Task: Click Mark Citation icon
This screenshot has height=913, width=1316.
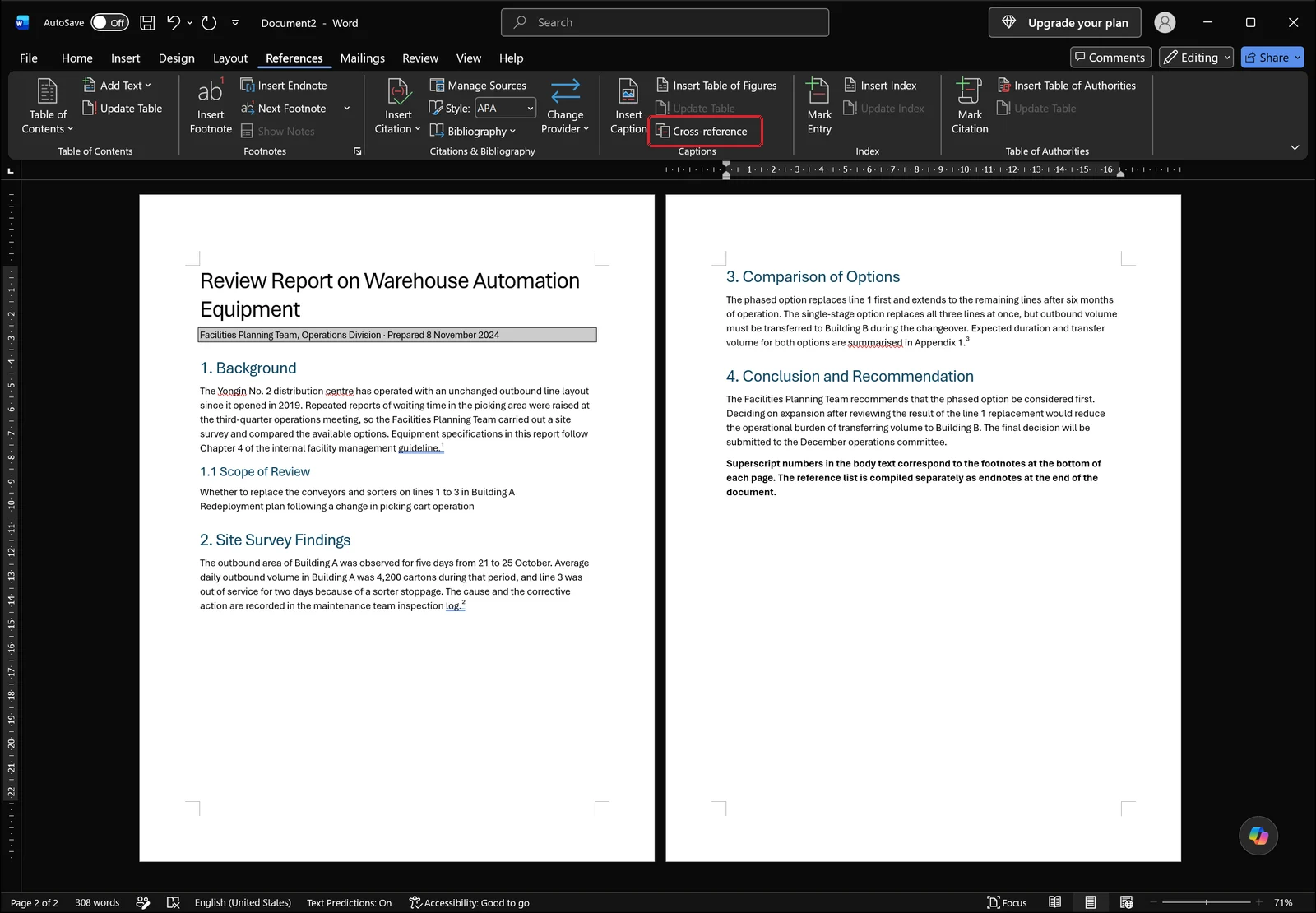Action: tap(969, 91)
